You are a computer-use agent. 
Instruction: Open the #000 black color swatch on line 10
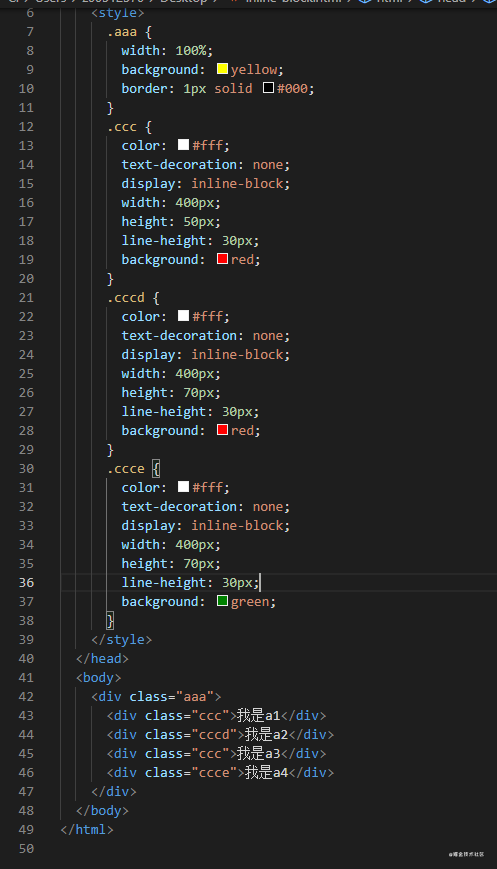coord(268,88)
